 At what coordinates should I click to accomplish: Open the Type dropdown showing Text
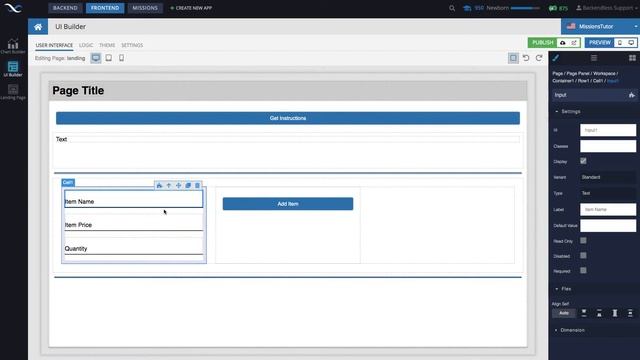pyautogui.click(x=608, y=193)
